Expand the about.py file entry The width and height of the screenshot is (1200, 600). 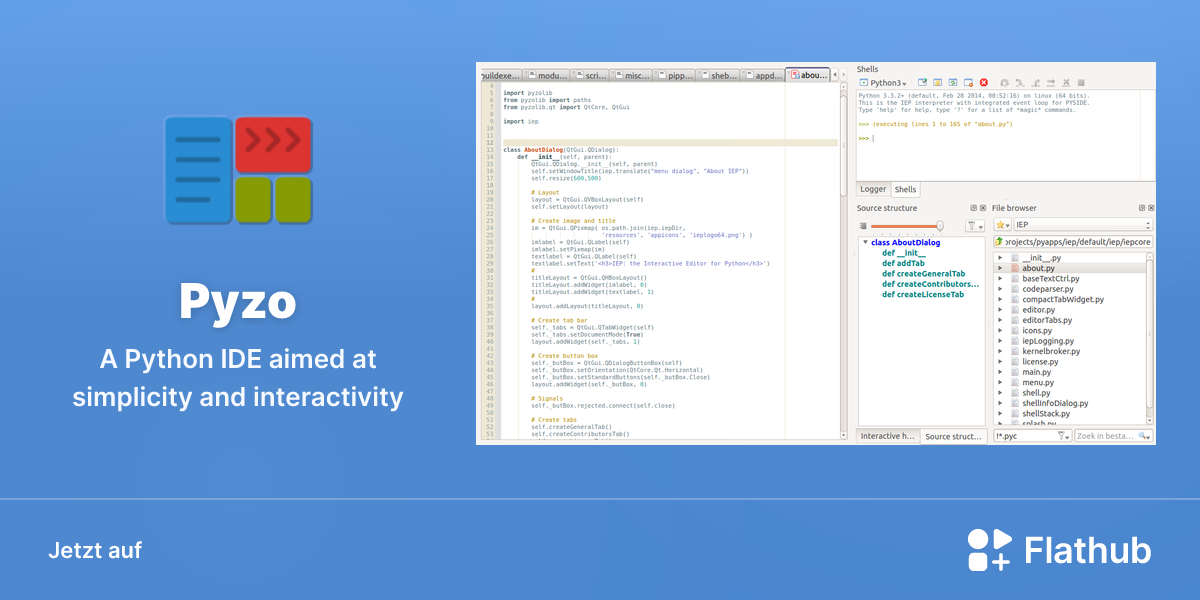point(1000,268)
